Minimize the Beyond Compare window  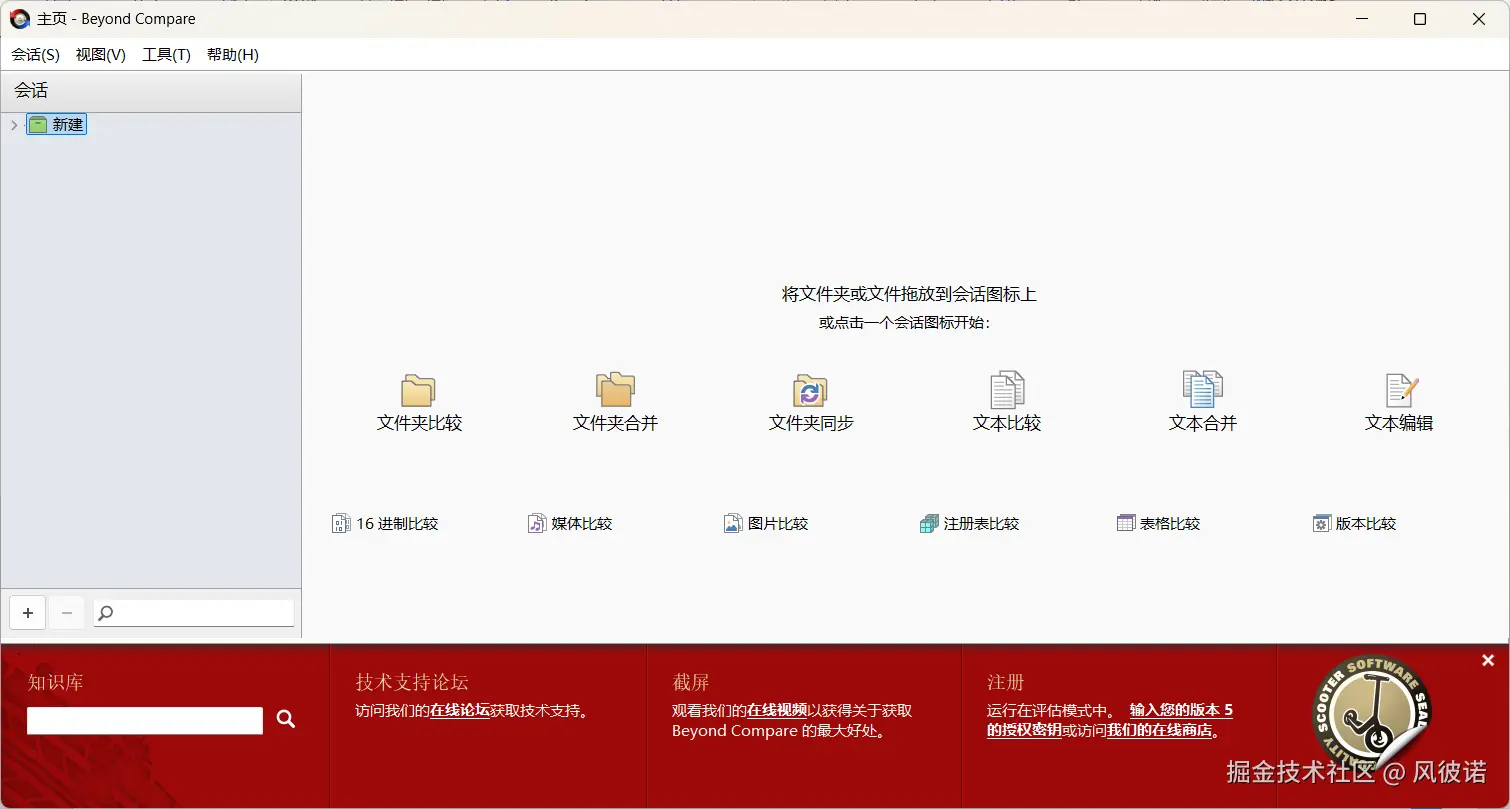[x=1362, y=19]
